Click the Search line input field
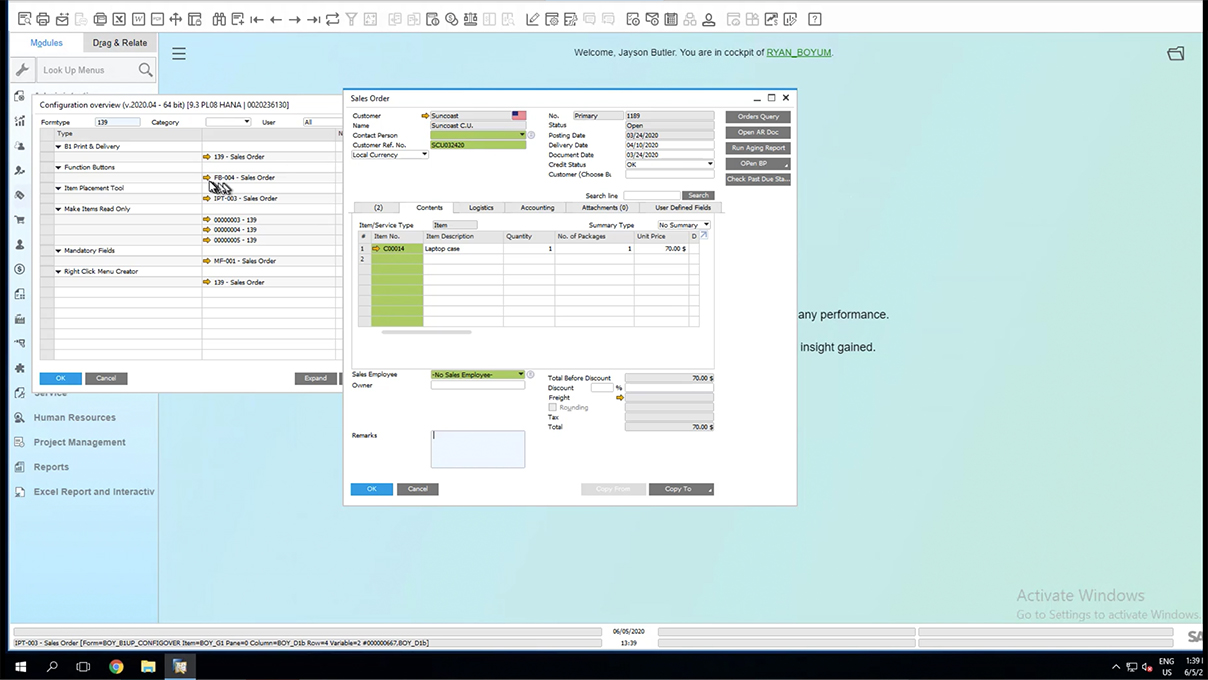This screenshot has height=680, width=1208. coord(651,195)
